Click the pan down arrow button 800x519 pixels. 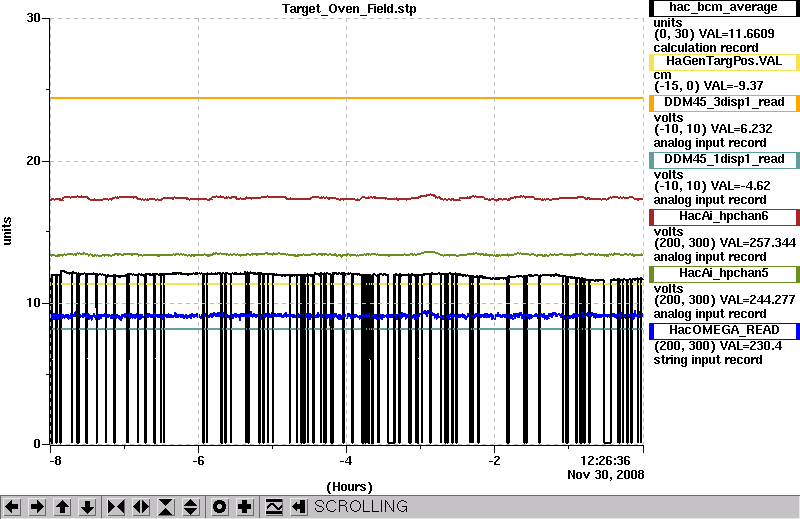pos(88,507)
